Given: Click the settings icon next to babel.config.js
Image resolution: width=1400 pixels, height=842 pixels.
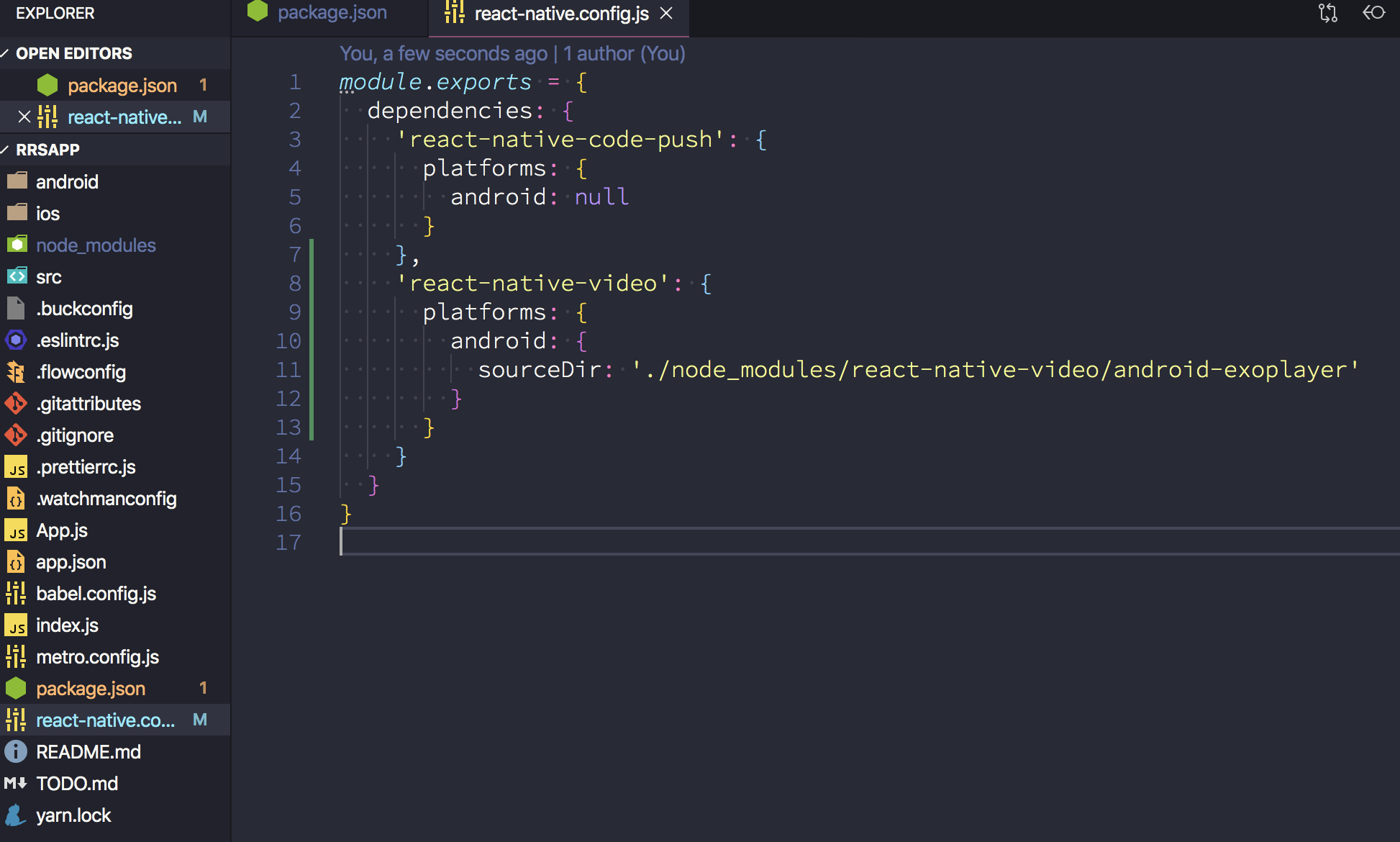Looking at the screenshot, I should click(x=16, y=594).
